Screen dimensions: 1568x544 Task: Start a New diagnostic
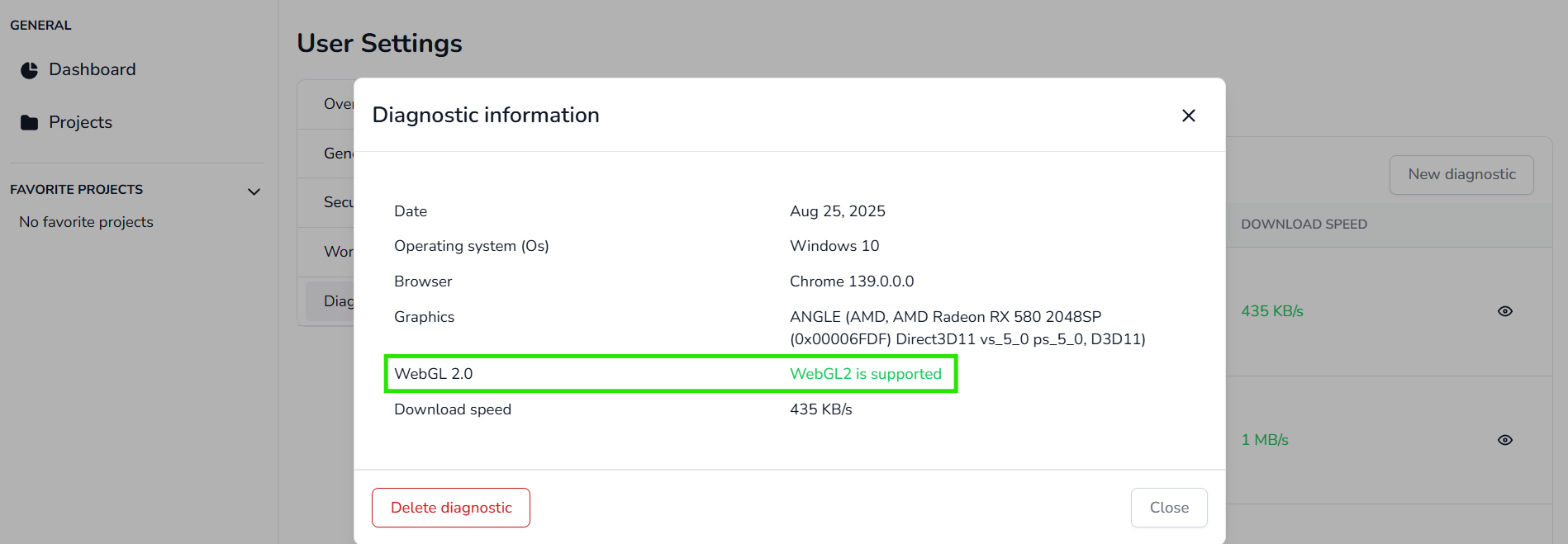[1461, 175]
